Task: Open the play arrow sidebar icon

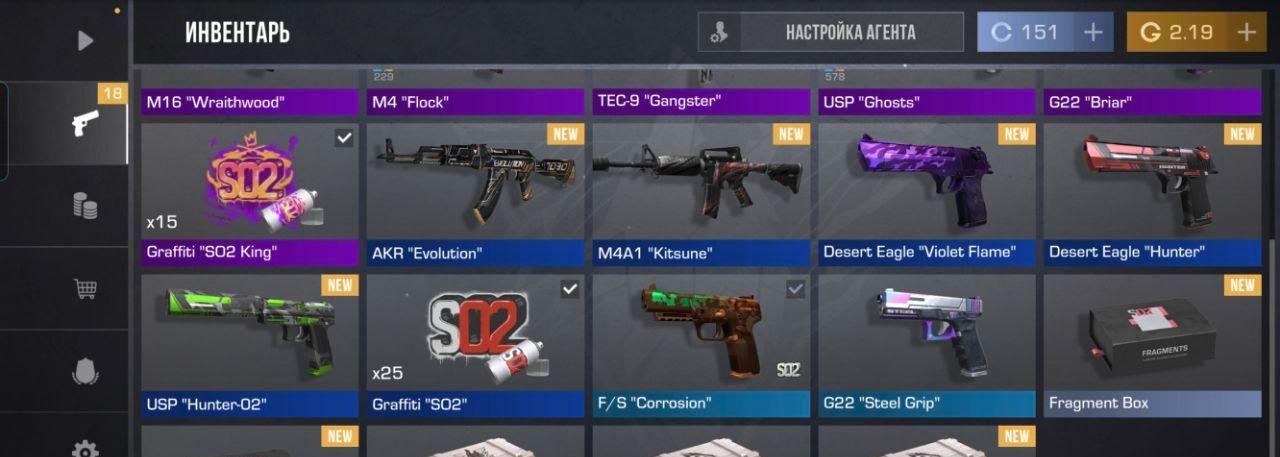Action: 85,40
